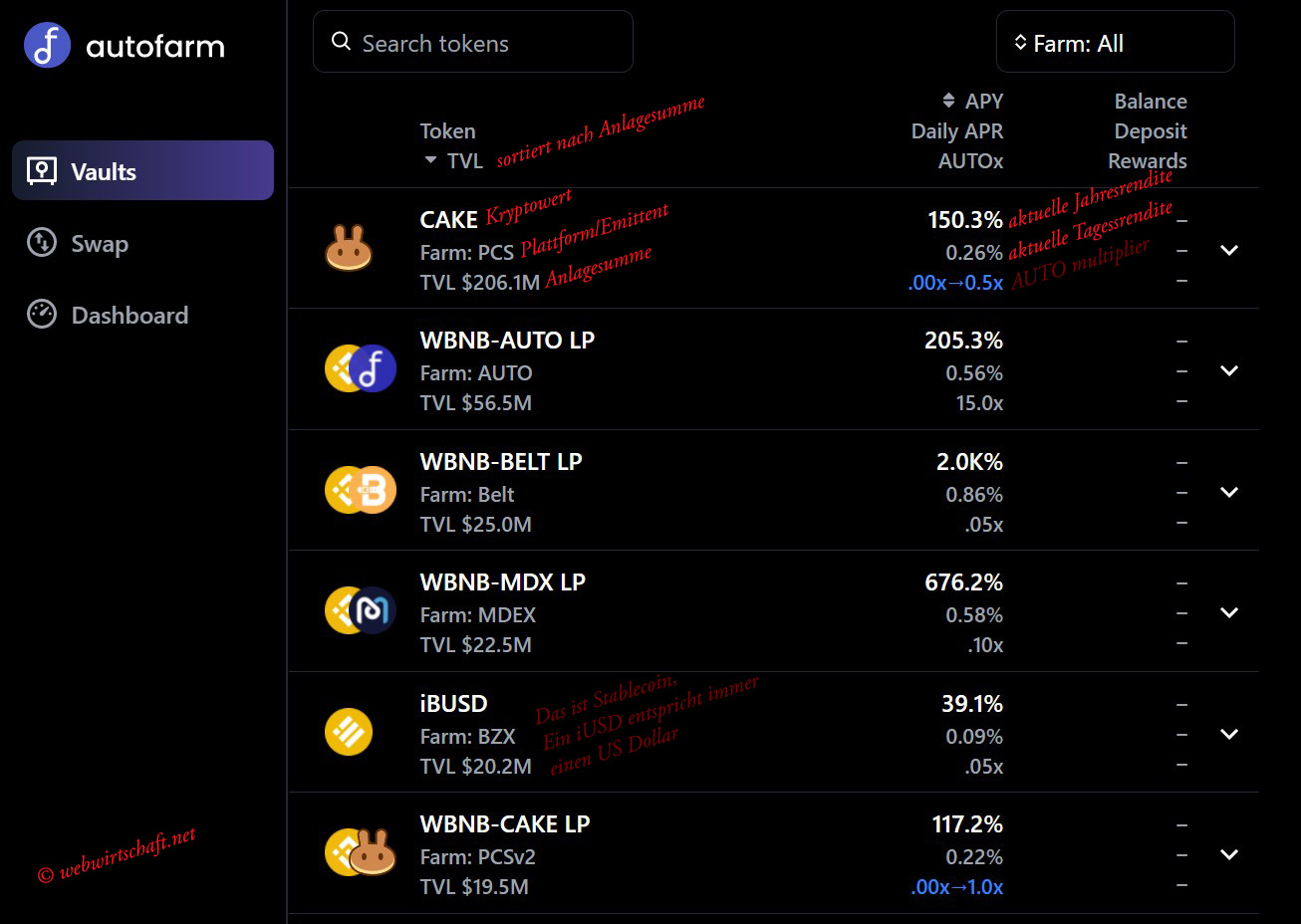
Task: Click the CAKE pancake bunny token icon
Action: pos(349,249)
